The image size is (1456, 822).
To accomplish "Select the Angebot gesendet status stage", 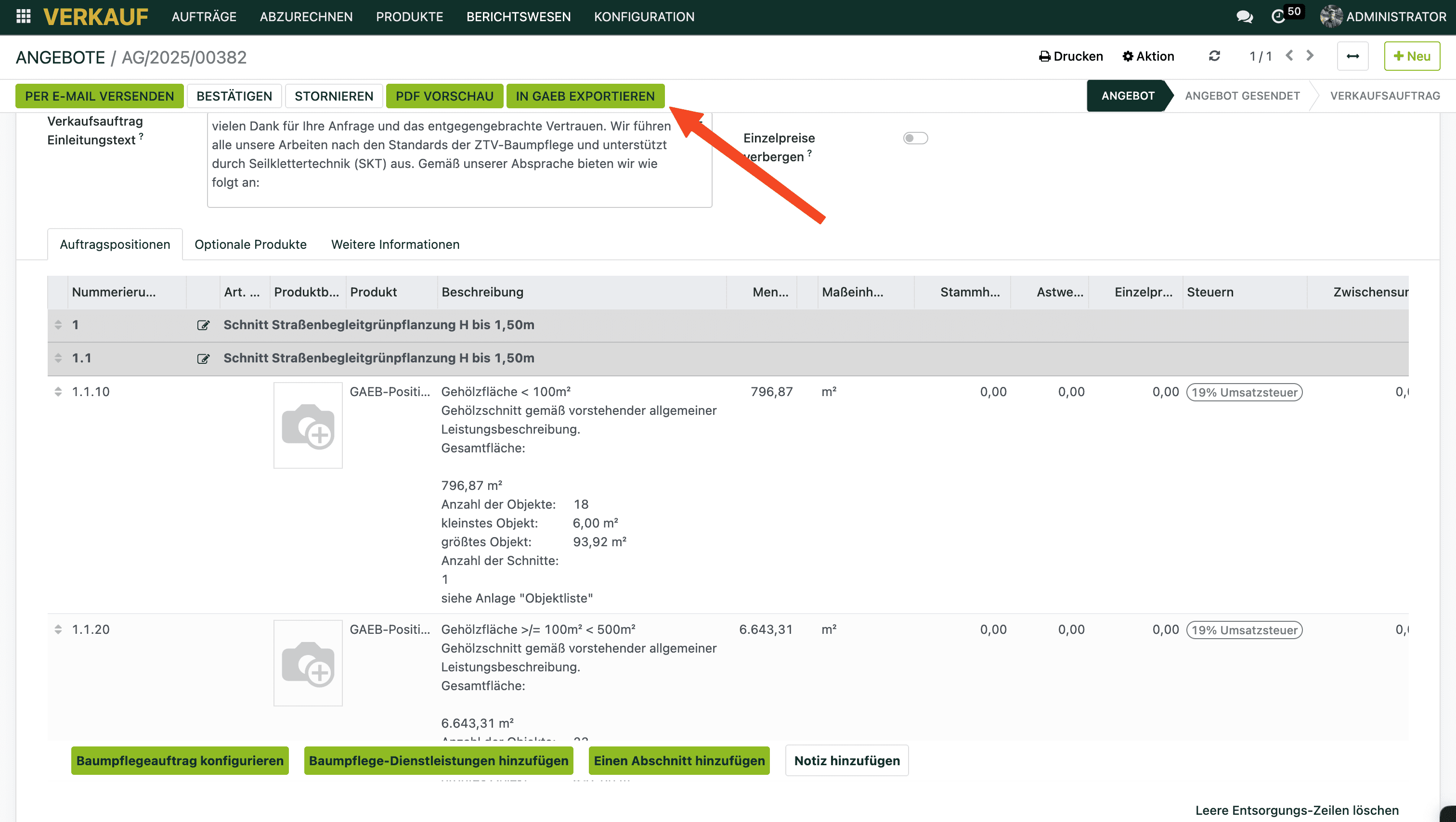I will (1242, 95).
